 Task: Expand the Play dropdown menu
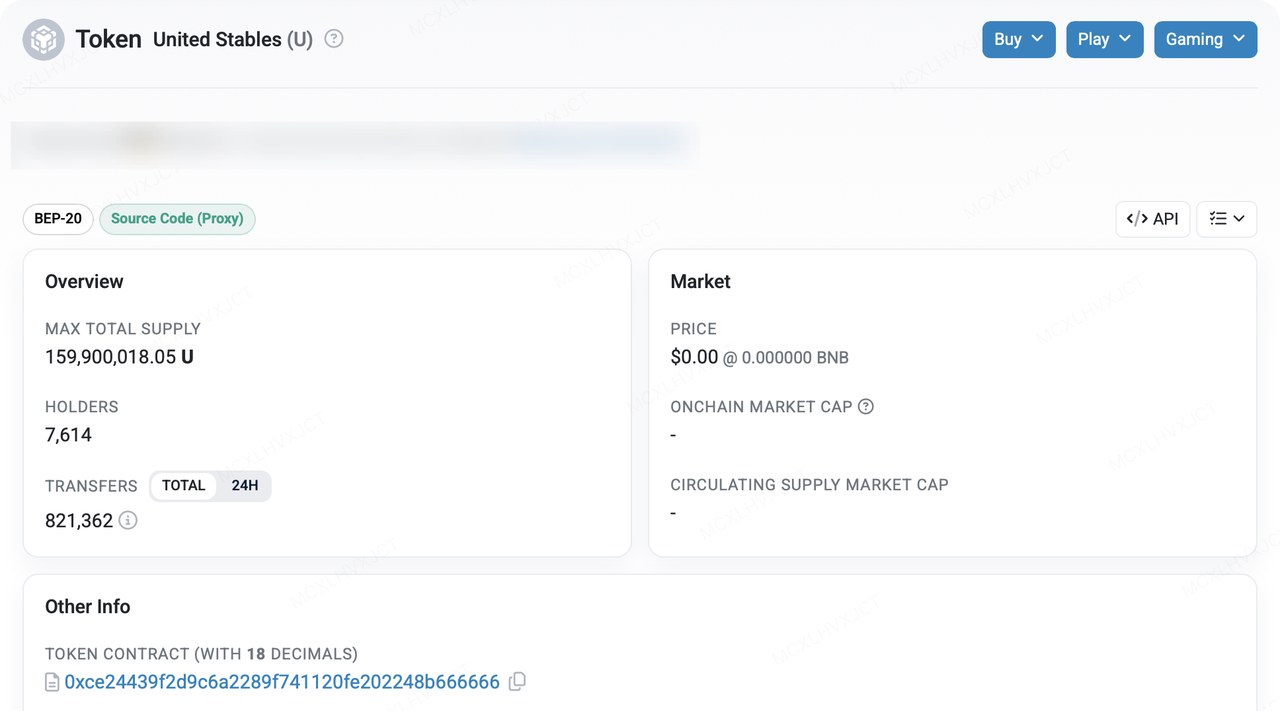1104,39
